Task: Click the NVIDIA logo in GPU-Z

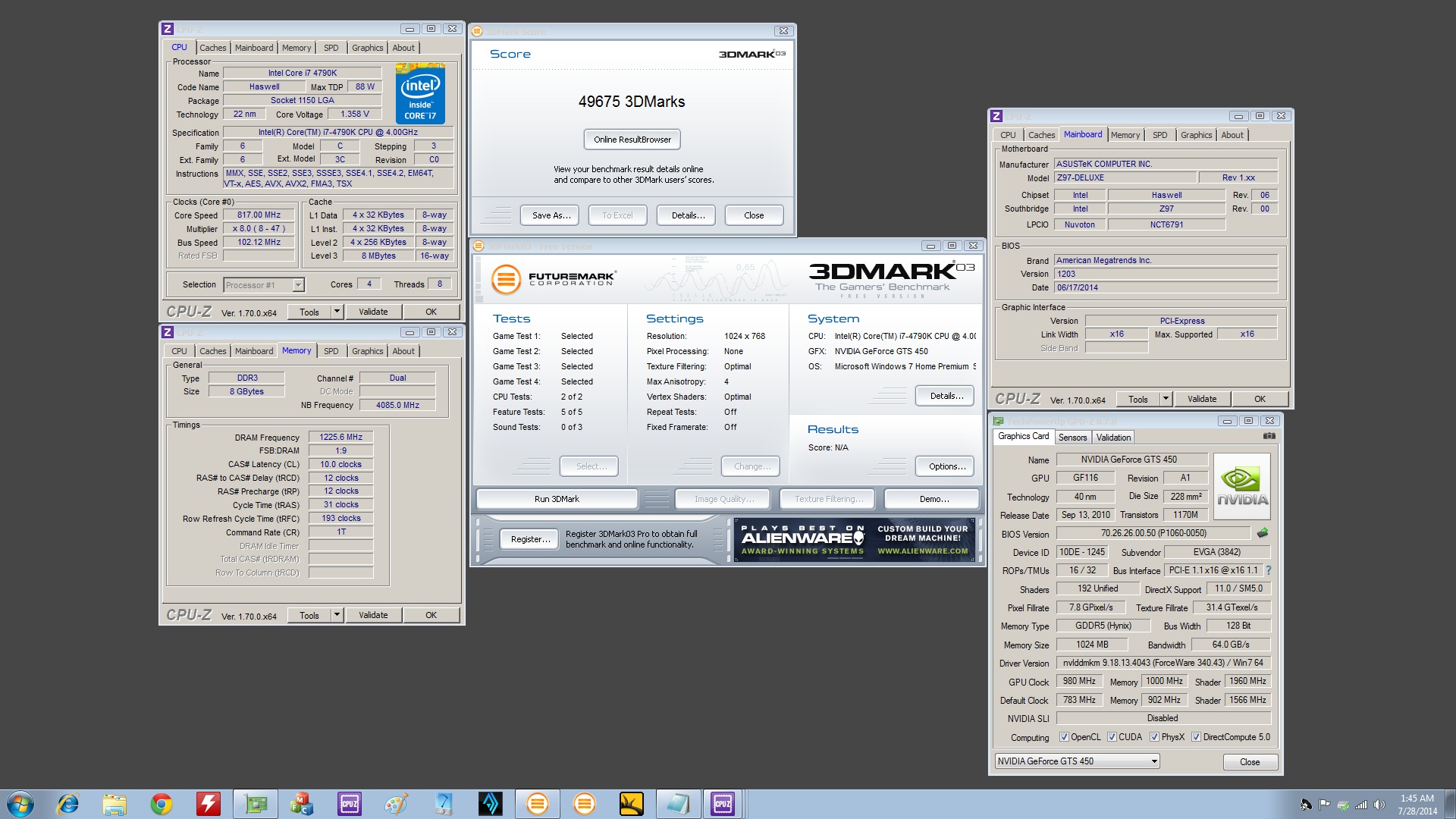Action: 1242,486
